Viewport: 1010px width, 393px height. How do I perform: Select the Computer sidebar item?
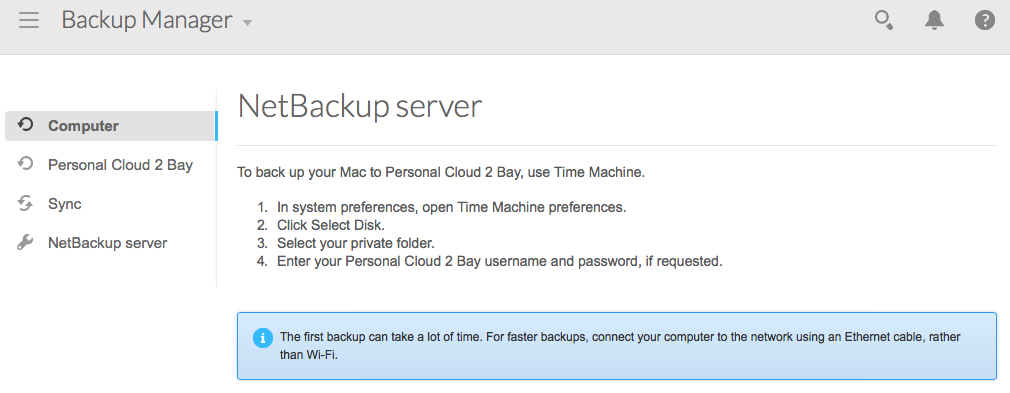[111, 126]
